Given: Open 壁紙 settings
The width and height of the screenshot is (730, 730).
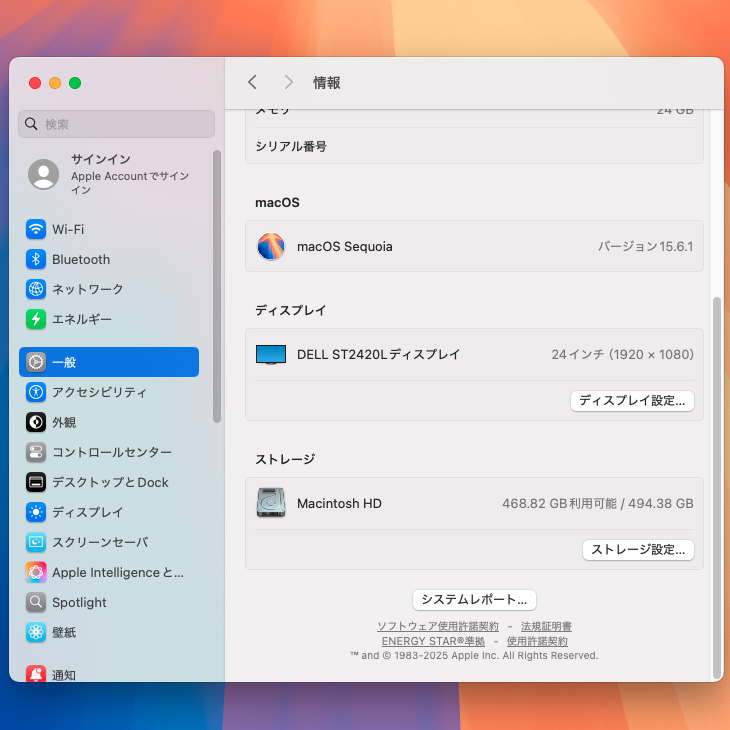Looking at the screenshot, I should [109, 632].
